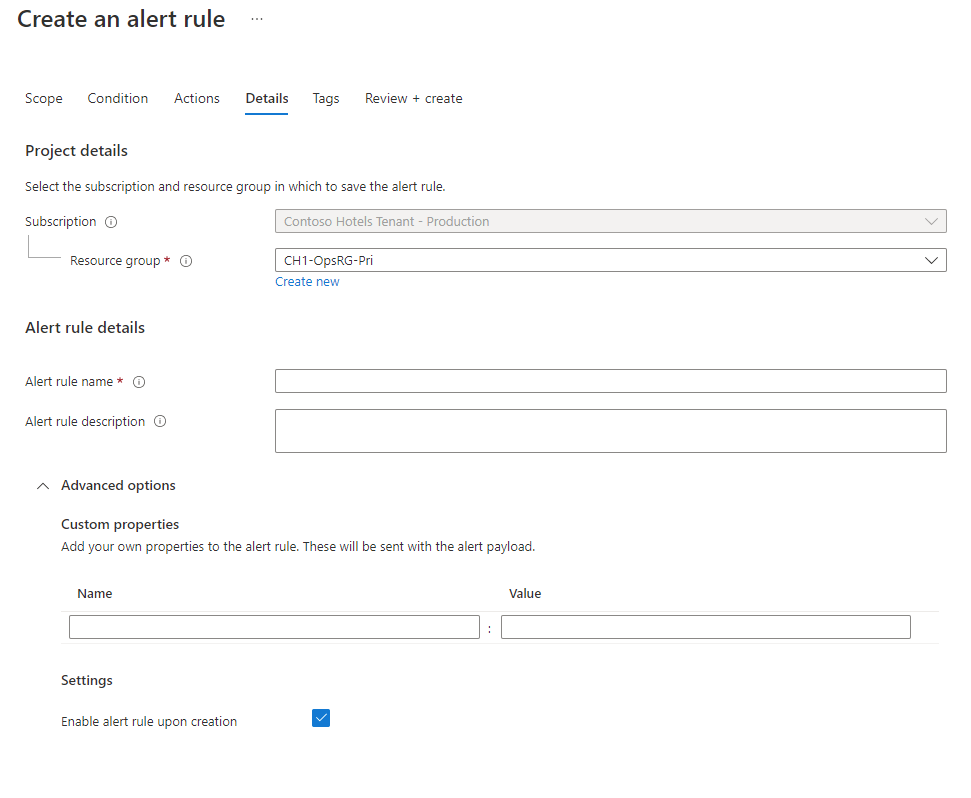Open the Resource group dropdown
Image resolution: width=971 pixels, height=798 pixels.
click(611, 260)
